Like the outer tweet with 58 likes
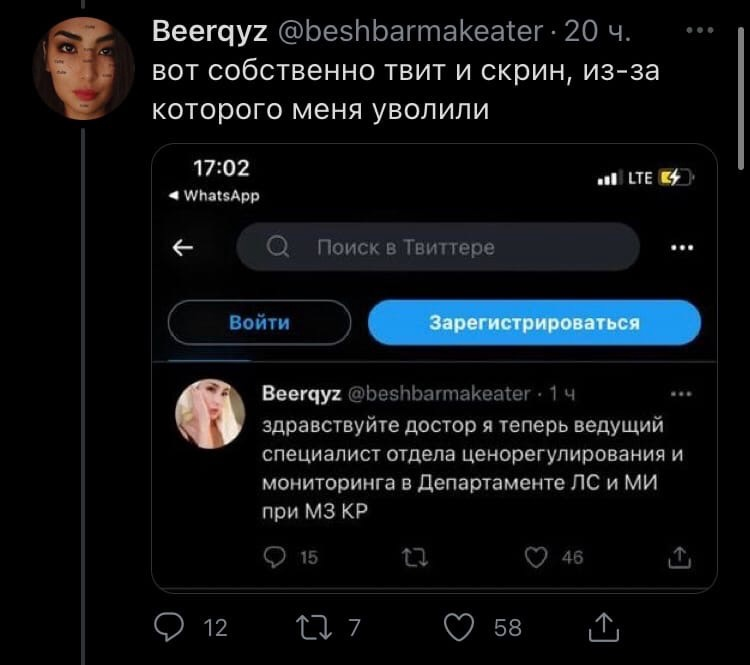 pyautogui.click(x=458, y=627)
